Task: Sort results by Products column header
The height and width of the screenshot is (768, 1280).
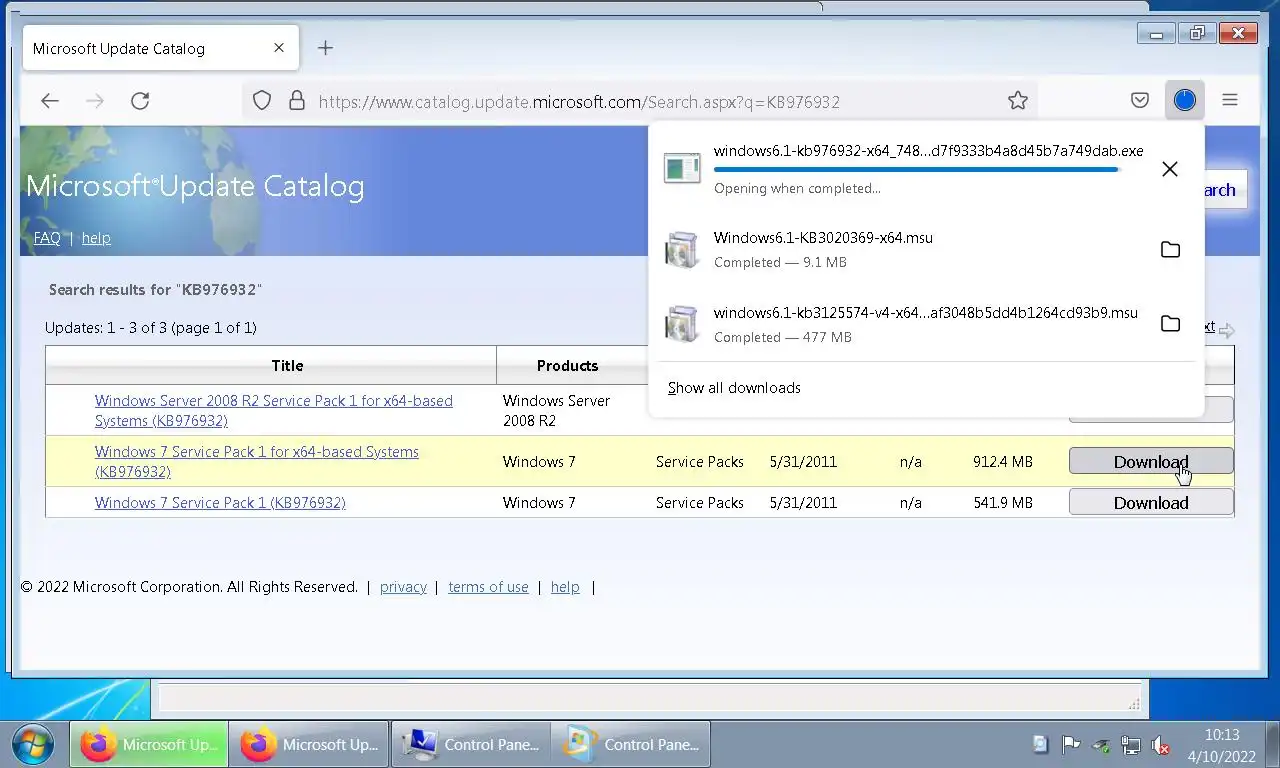Action: tap(567, 366)
